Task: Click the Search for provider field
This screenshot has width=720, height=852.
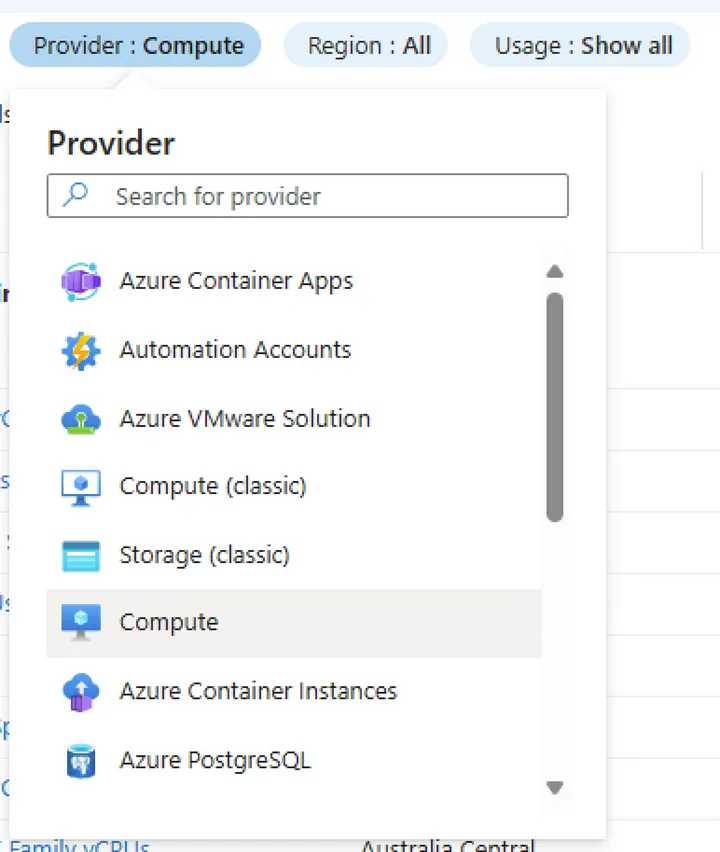Action: pyautogui.click(x=308, y=196)
